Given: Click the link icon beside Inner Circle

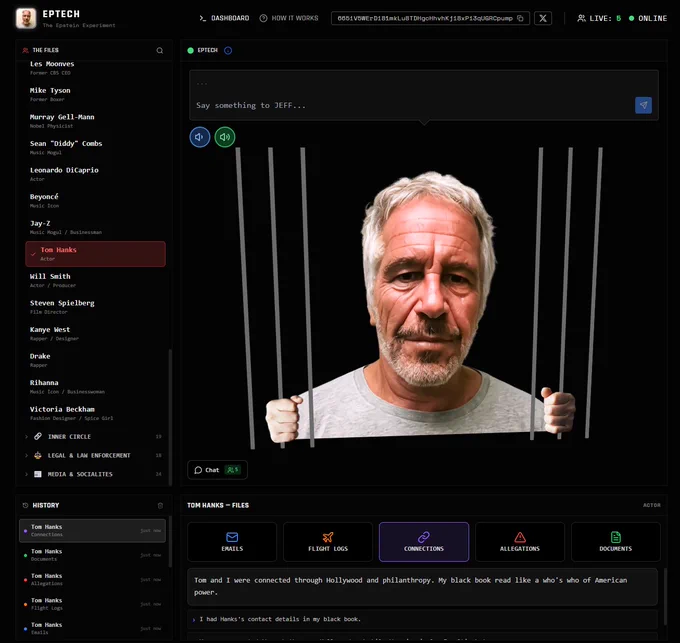Looking at the screenshot, I should coord(38,436).
